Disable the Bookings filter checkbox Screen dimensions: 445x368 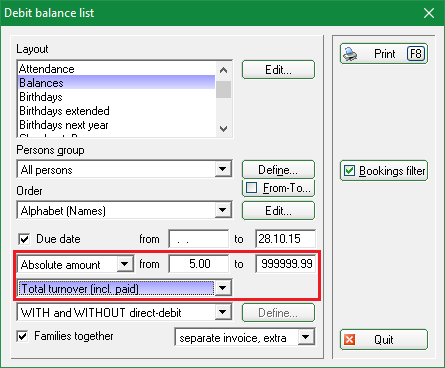(349, 171)
